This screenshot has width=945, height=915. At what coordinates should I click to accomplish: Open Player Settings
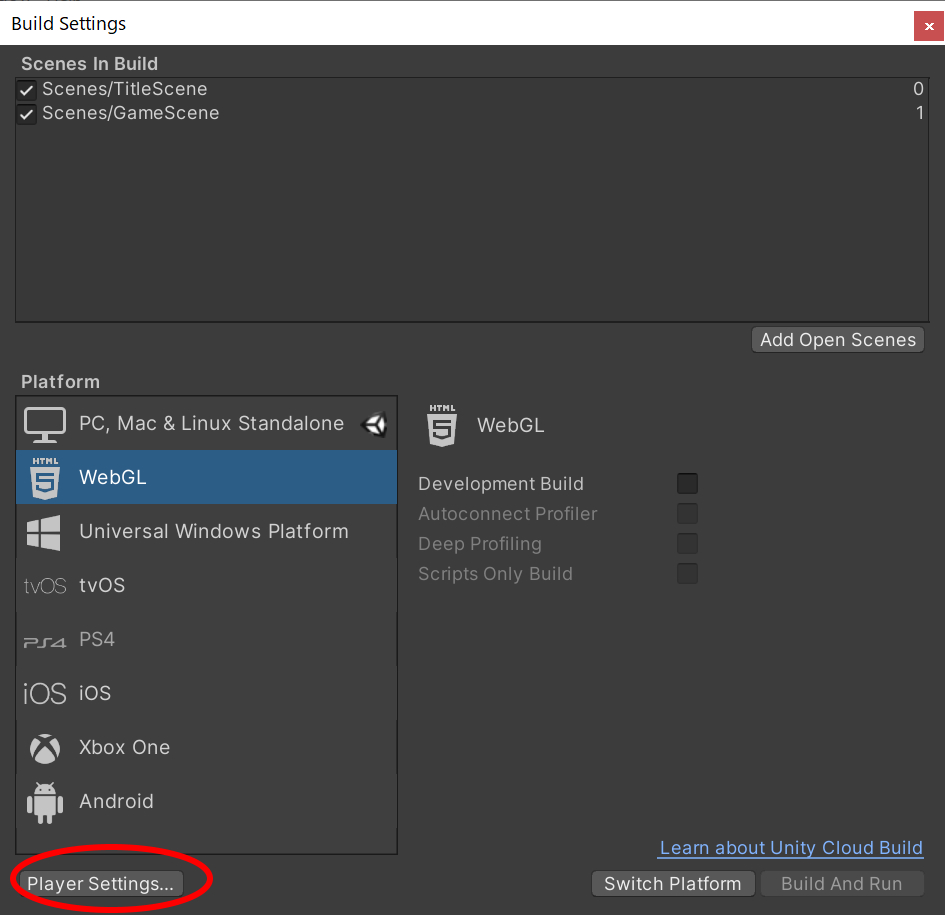pyautogui.click(x=101, y=884)
